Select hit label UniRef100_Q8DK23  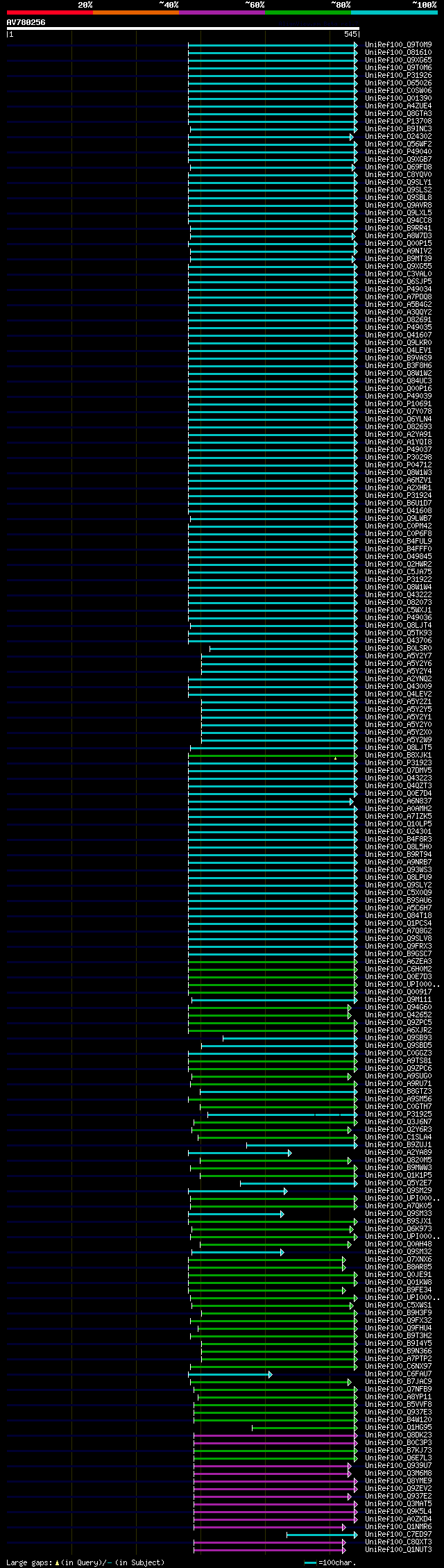click(x=398, y=1435)
